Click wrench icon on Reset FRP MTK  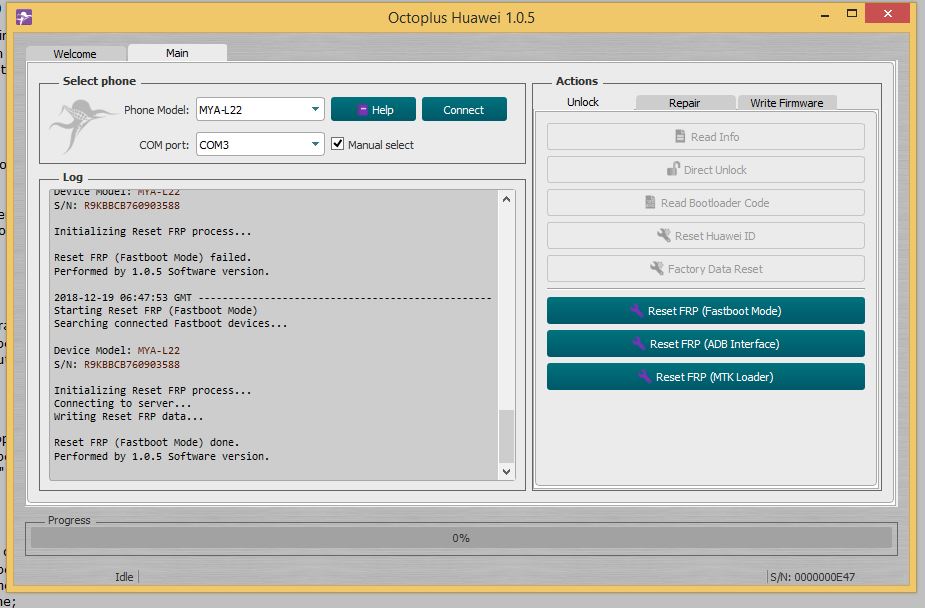tap(644, 376)
